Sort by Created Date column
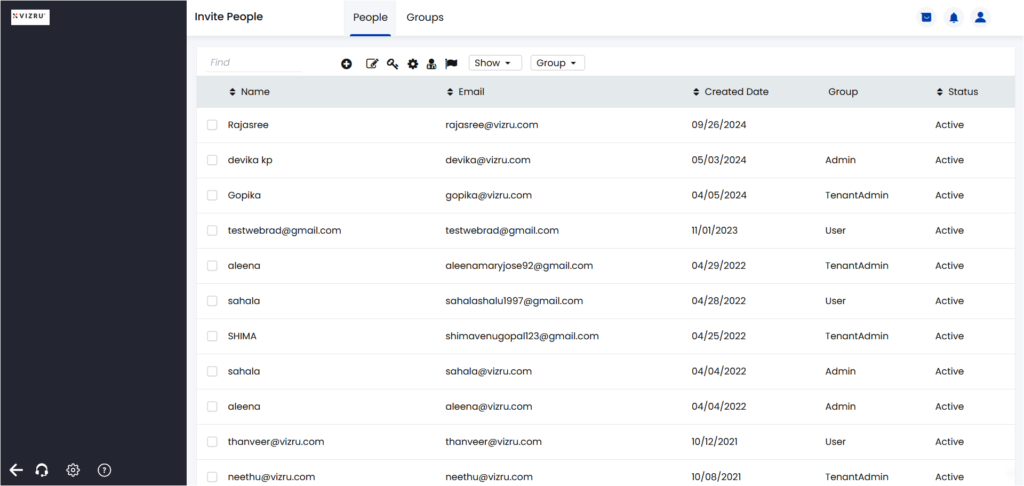 [731, 92]
